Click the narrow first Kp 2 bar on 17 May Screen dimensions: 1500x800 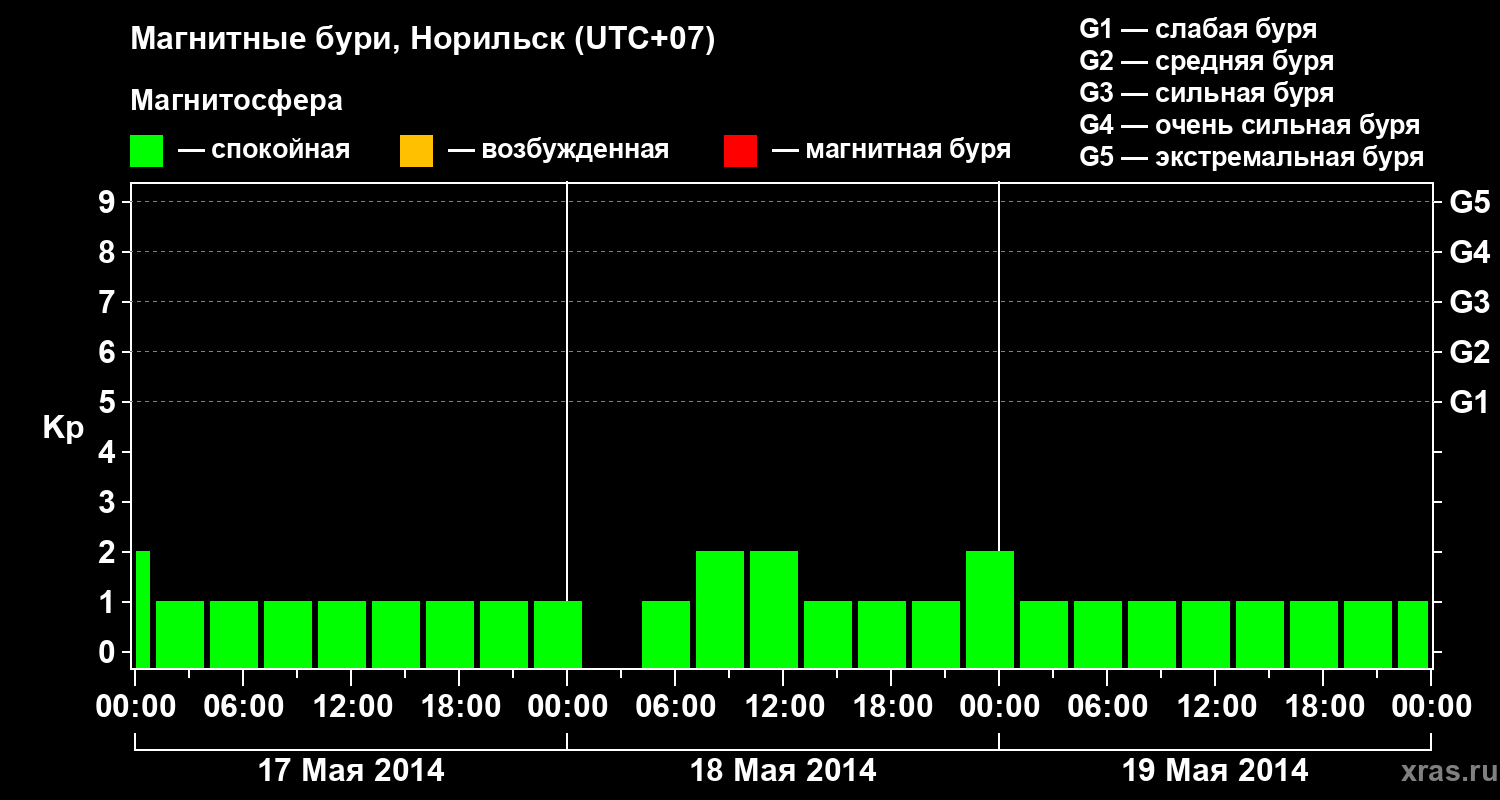pyautogui.click(x=142, y=609)
